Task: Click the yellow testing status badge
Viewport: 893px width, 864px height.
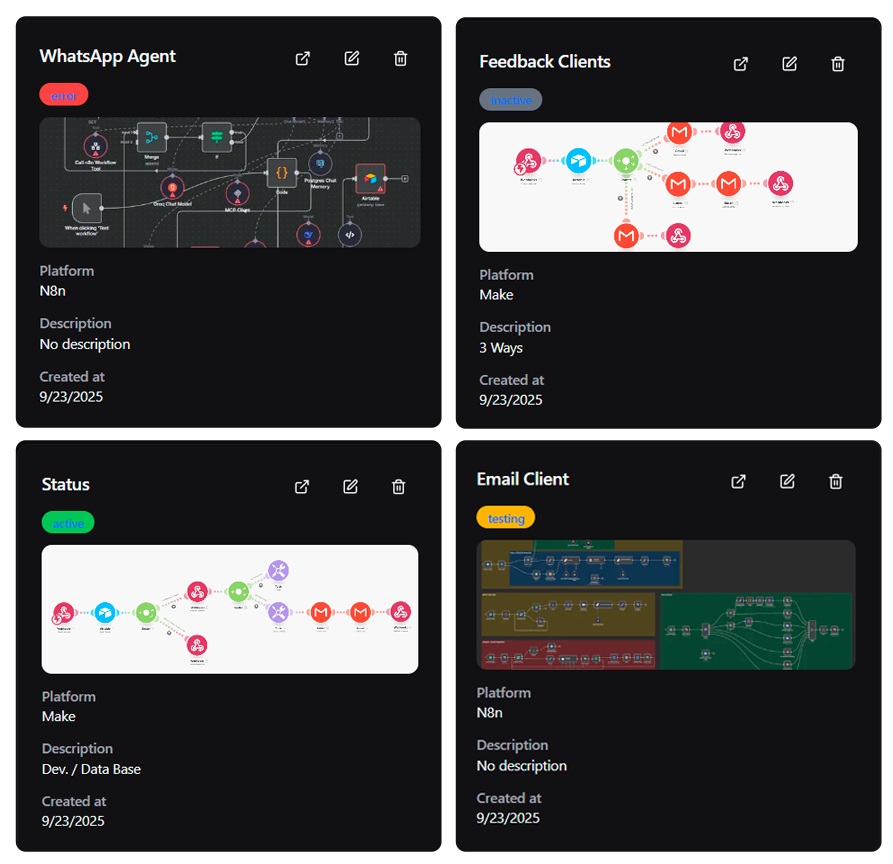Action: 506,517
